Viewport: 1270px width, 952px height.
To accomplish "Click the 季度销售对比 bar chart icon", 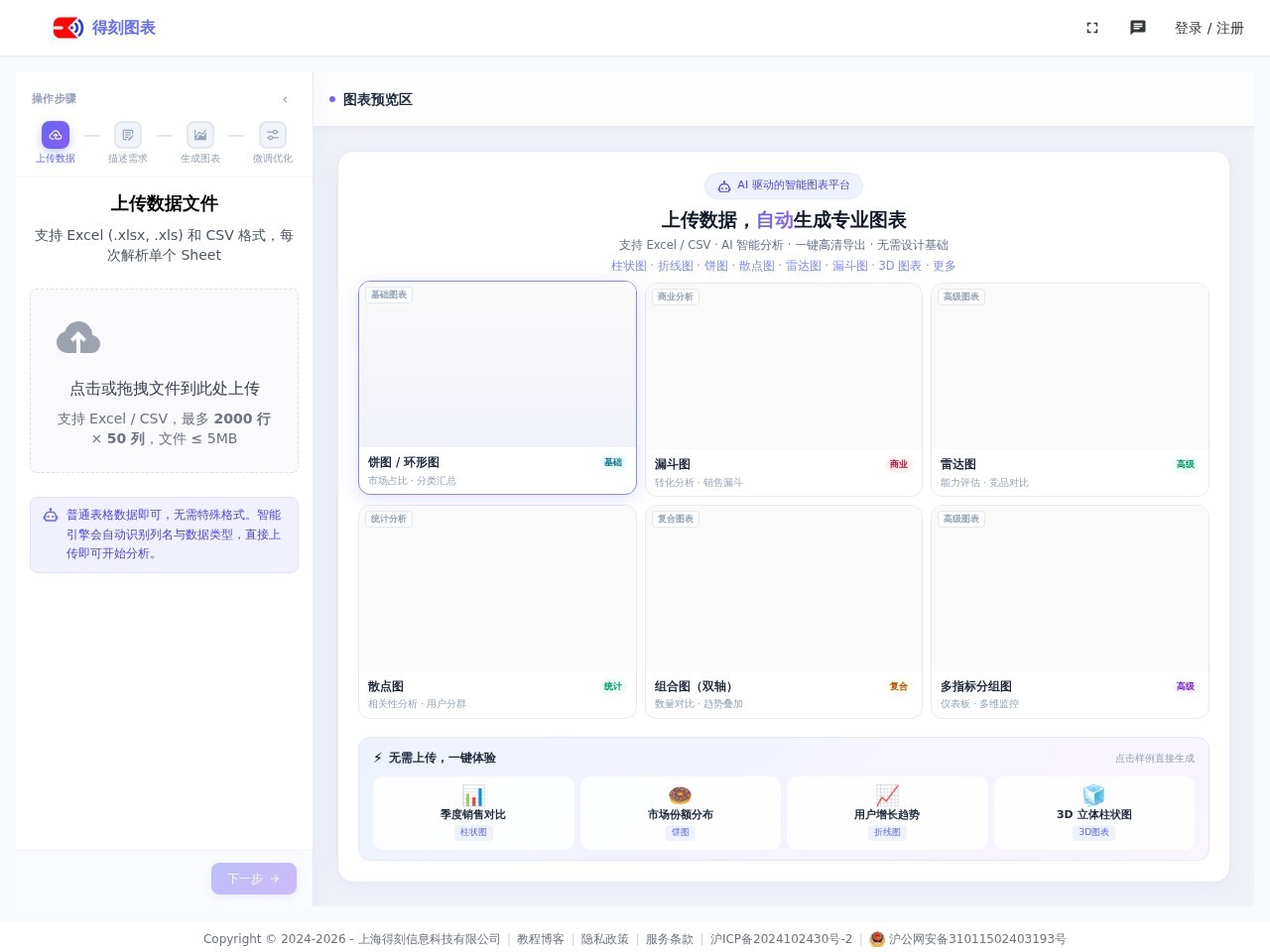I will 473,795.
